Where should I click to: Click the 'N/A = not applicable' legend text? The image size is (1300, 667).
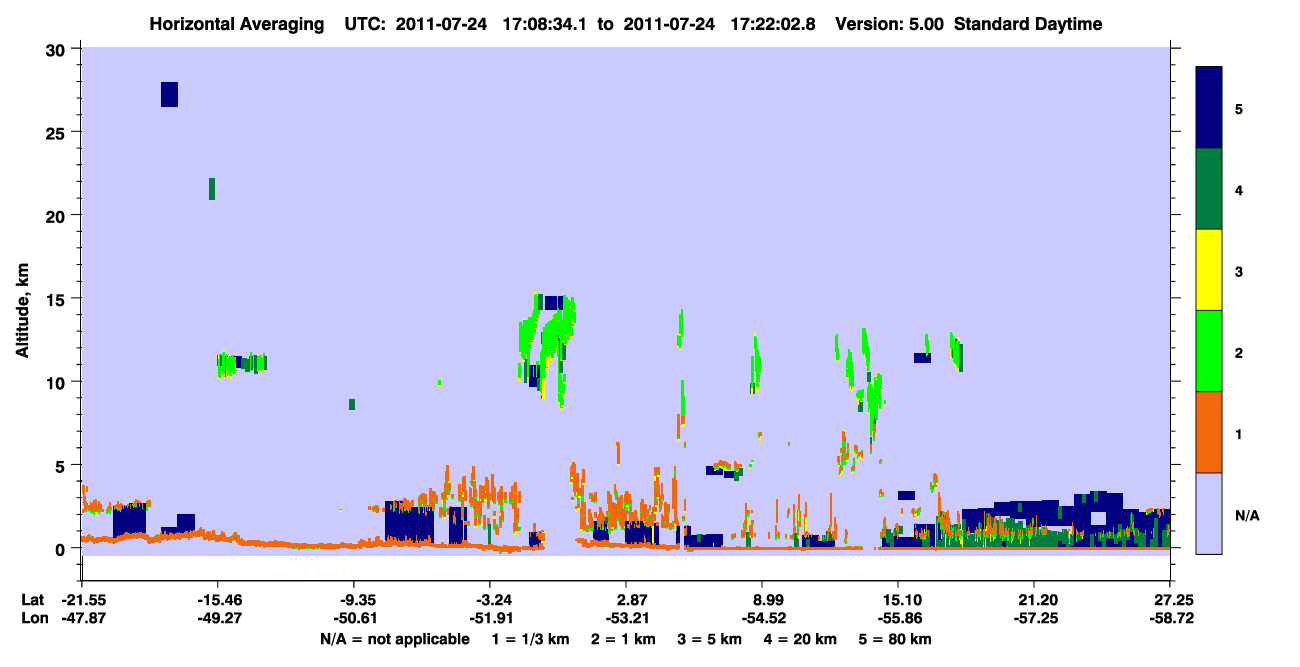click(x=395, y=639)
